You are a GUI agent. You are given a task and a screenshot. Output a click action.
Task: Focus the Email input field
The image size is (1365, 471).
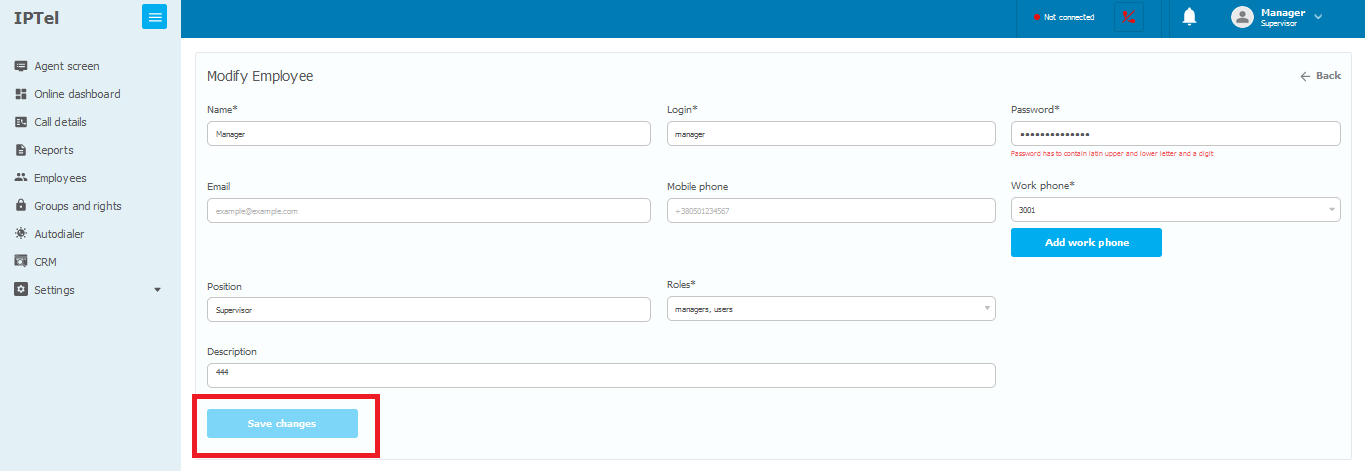428,211
